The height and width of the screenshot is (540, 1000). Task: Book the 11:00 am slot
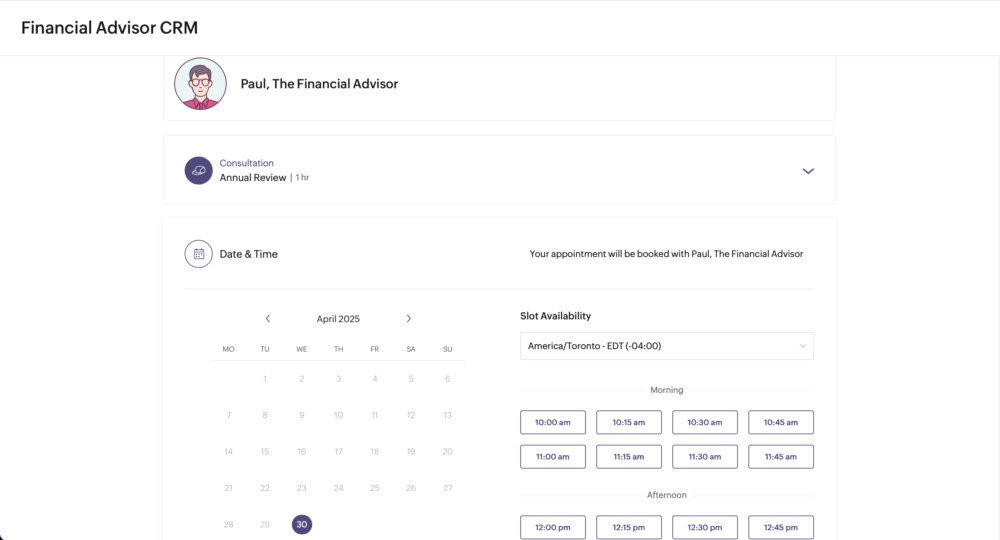(552, 456)
